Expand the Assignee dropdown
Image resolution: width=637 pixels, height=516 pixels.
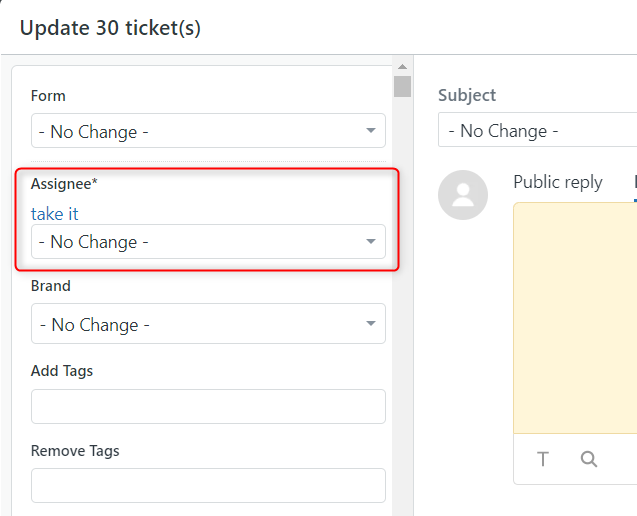[x=208, y=242]
